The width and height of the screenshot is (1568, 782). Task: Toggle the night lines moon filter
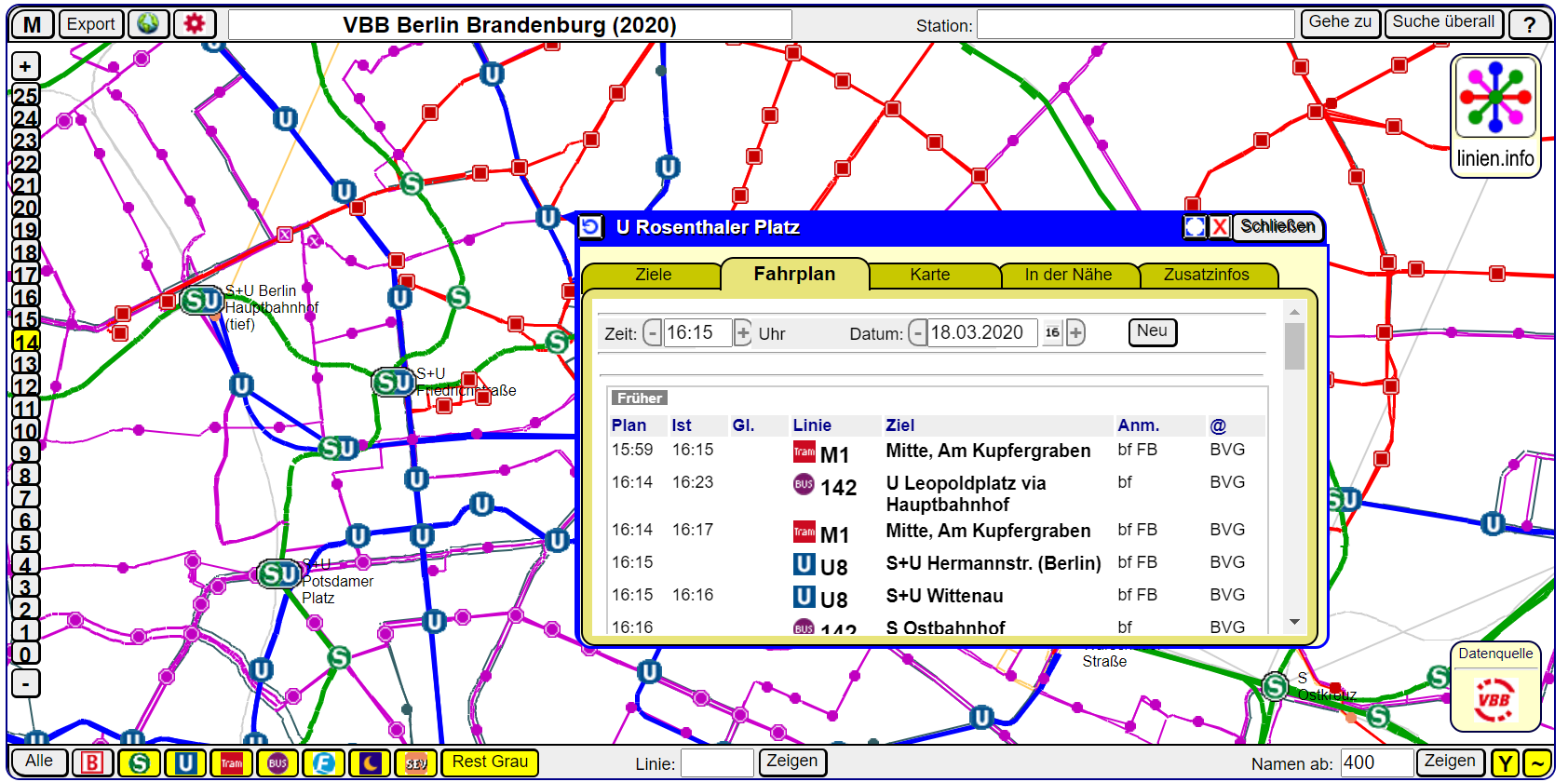tap(370, 762)
